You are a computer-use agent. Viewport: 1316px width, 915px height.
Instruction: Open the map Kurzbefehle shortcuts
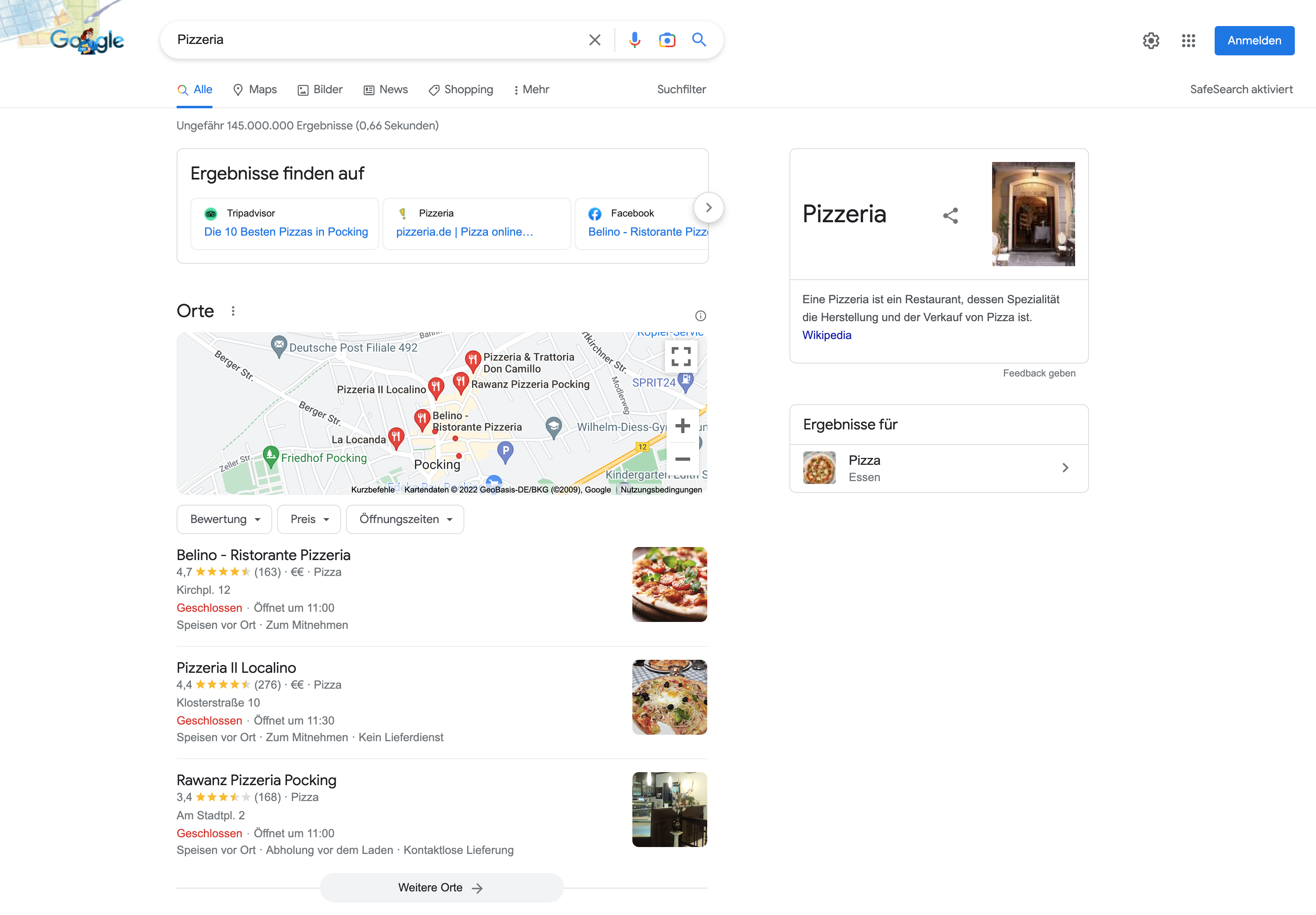[373, 490]
